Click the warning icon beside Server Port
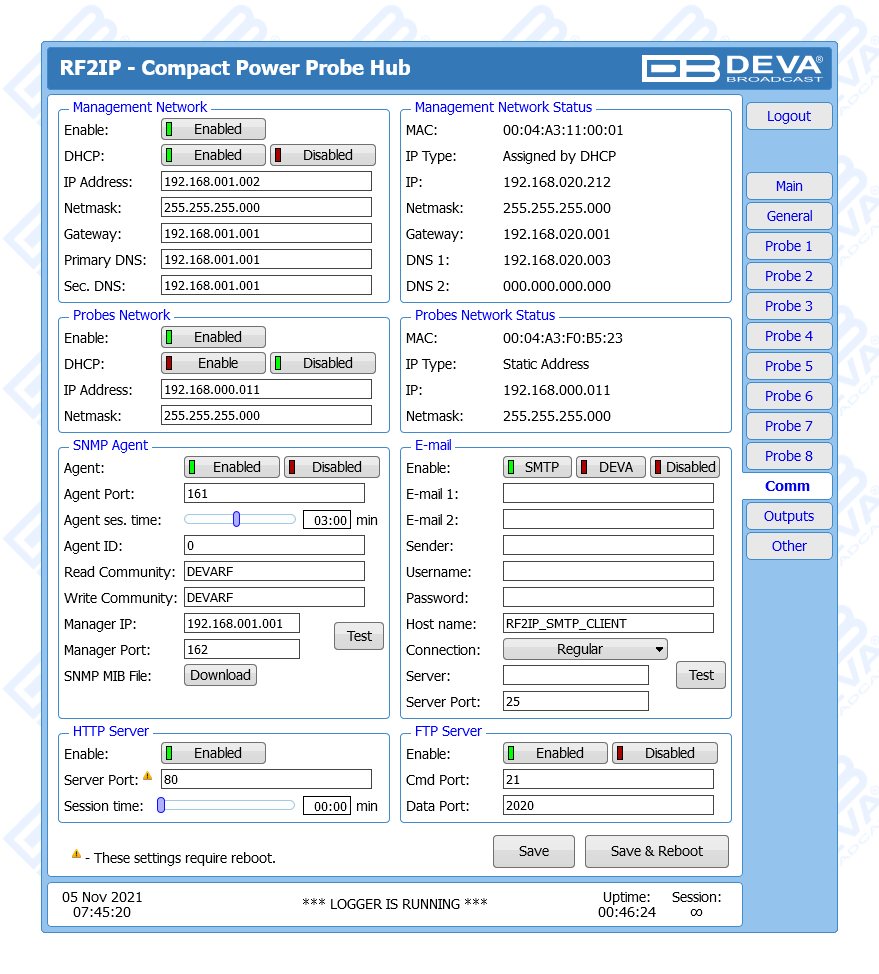The image size is (879, 974). point(148,776)
